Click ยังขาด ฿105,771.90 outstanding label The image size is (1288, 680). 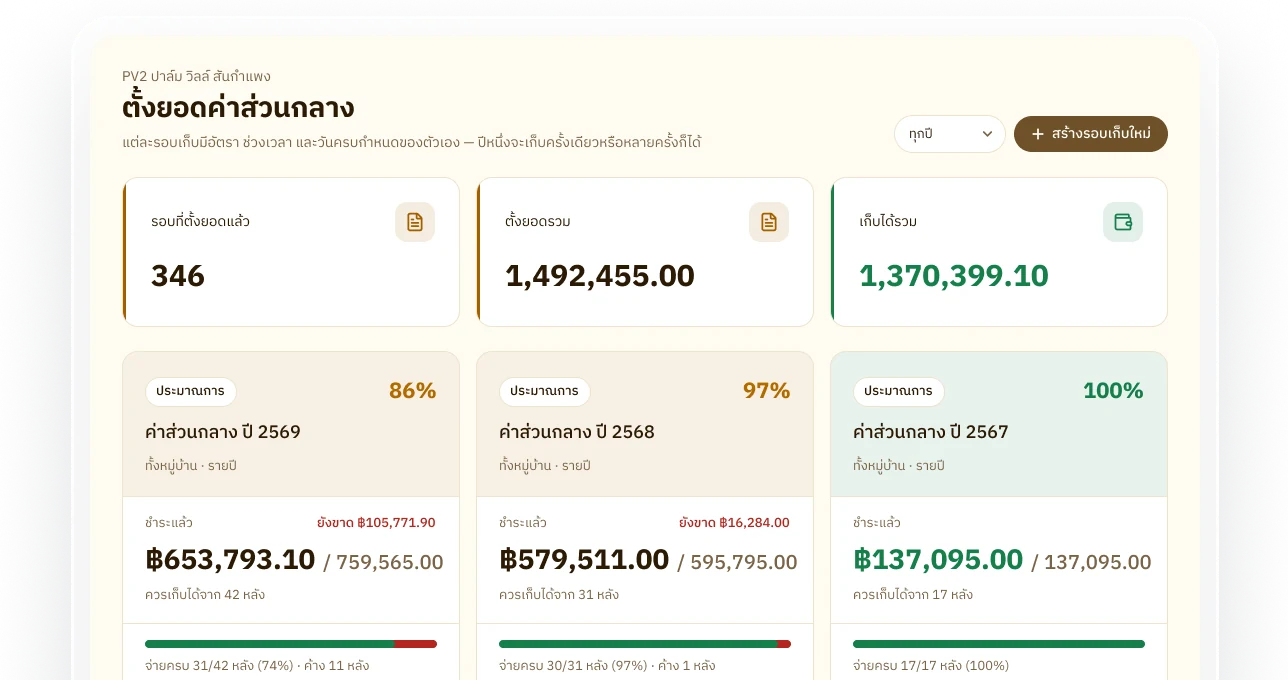[x=376, y=523]
